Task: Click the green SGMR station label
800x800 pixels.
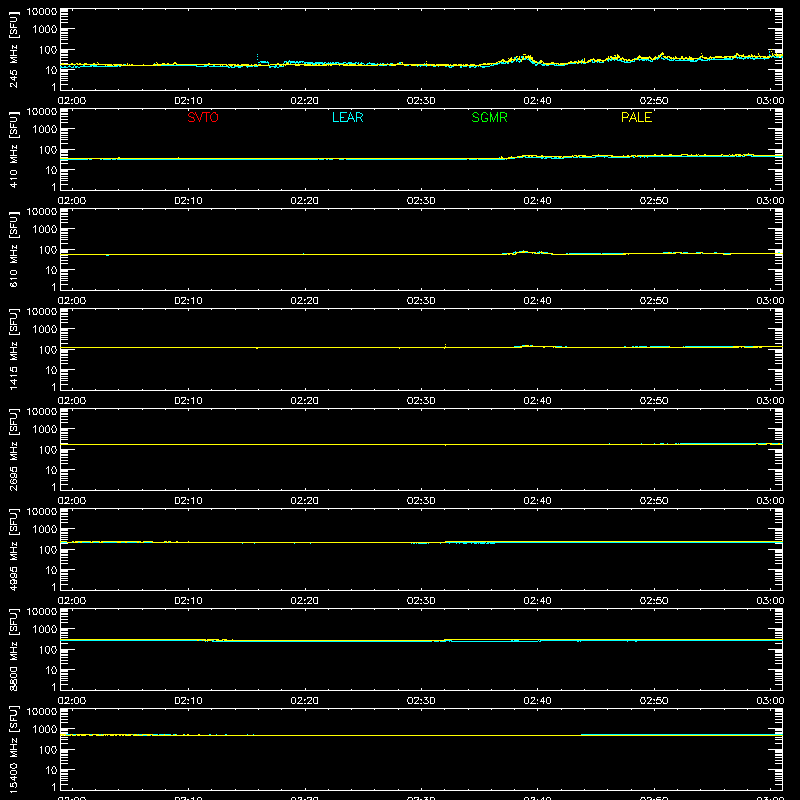Action: pyautogui.click(x=489, y=117)
